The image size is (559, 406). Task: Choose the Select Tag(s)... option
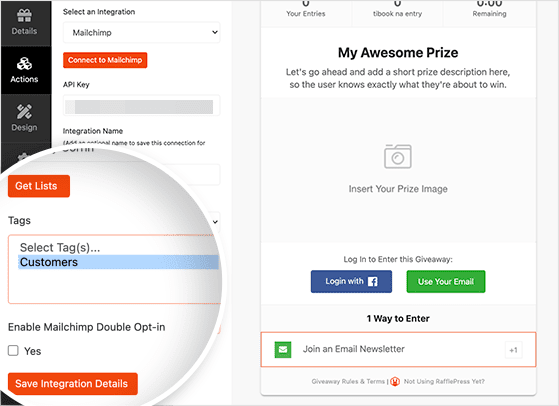pos(60,247)
